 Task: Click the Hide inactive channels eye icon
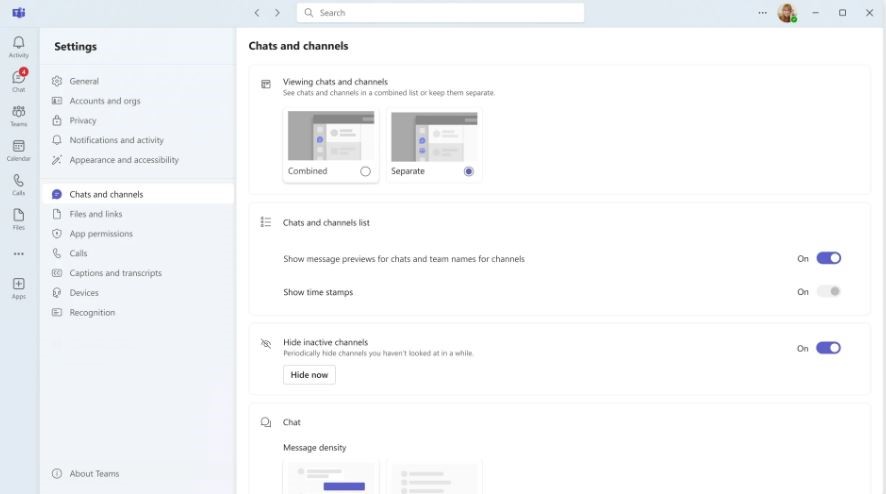click(x=266, y=344)
